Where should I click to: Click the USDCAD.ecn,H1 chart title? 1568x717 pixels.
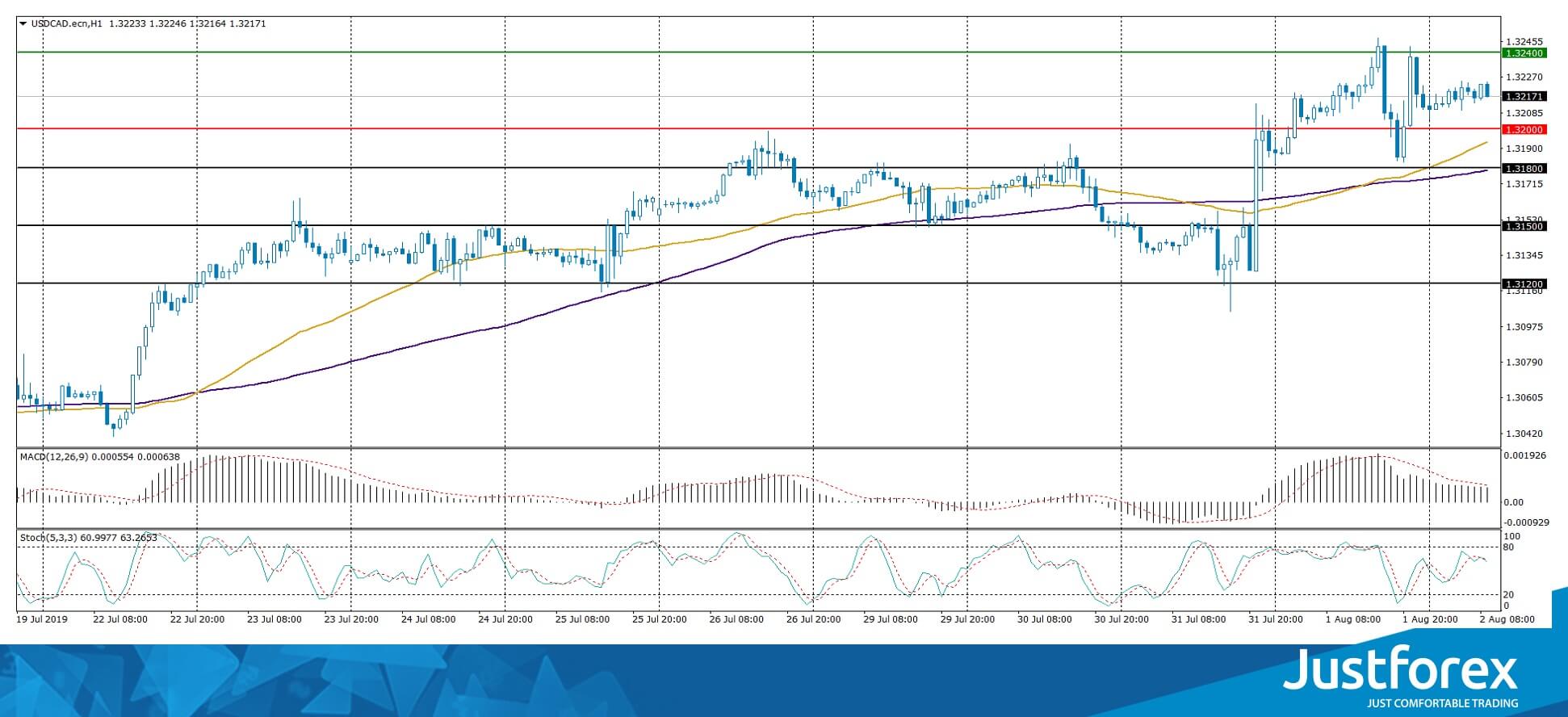pyautogui.click(x=67, y=24)
